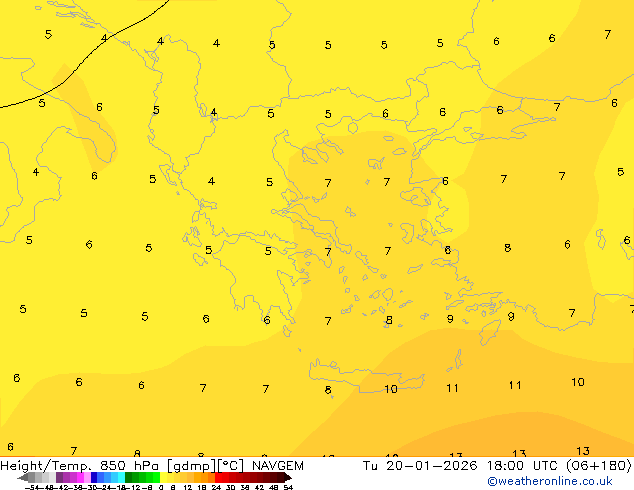The image size is (634, 490).
Task: Click the '54' label ending the legend scale
Action: coord(287,488)
